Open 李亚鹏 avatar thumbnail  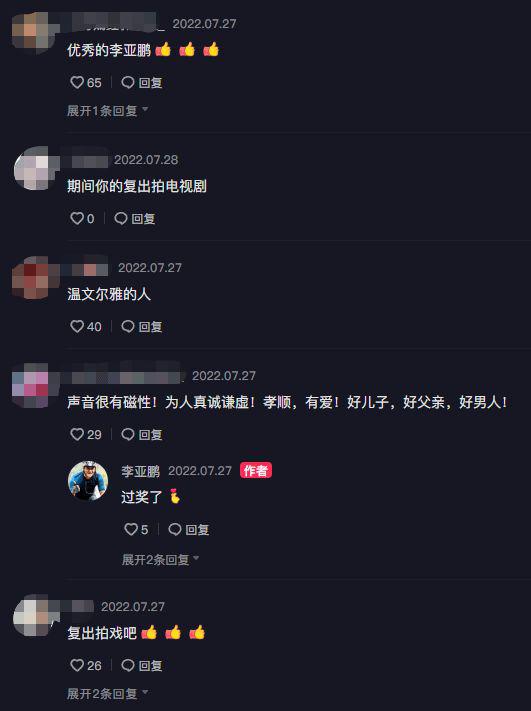[x=88, y=481]
